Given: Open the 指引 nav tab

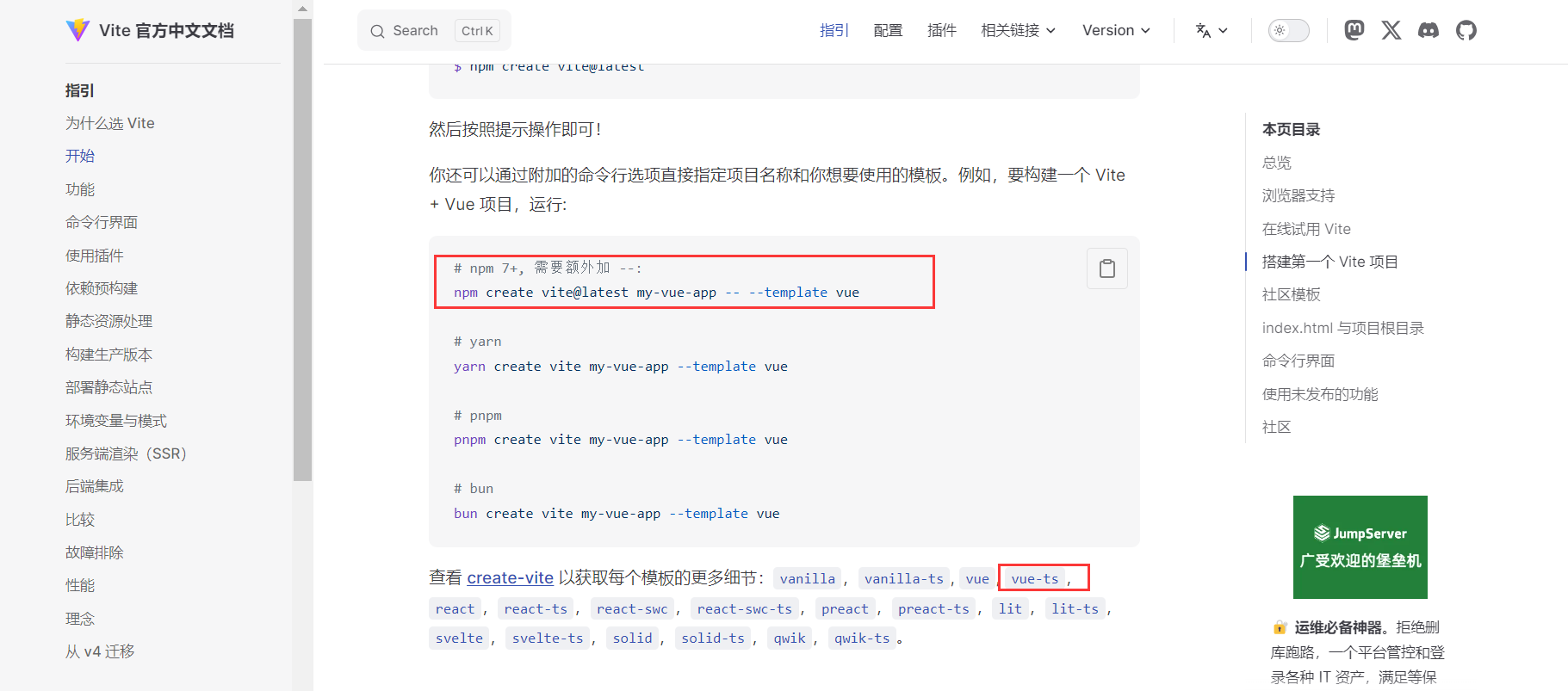Looking at the screenshot, I should (x=834, y=30).
